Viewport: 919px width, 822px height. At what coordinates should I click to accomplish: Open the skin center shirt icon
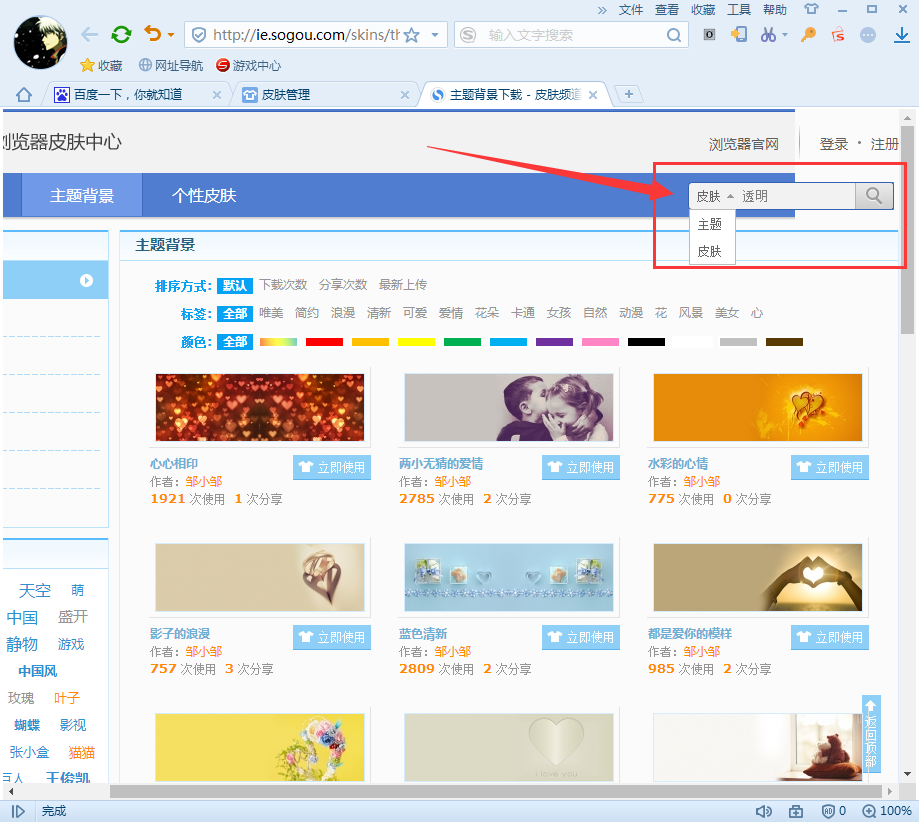point(812,9)
